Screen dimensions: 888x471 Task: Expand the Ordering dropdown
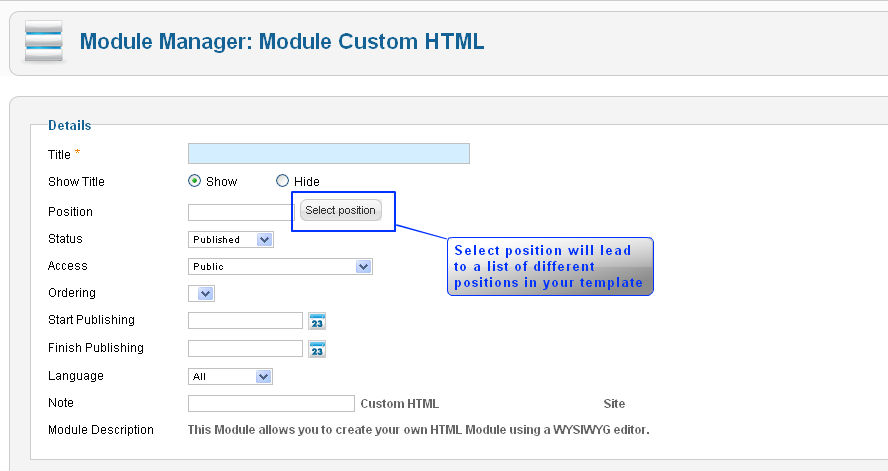(201, 294)
